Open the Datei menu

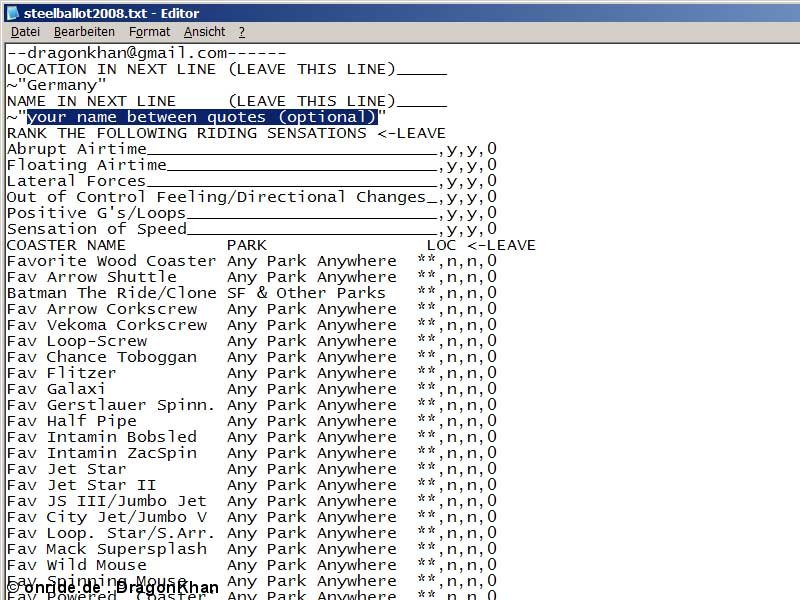click(25, 32)
